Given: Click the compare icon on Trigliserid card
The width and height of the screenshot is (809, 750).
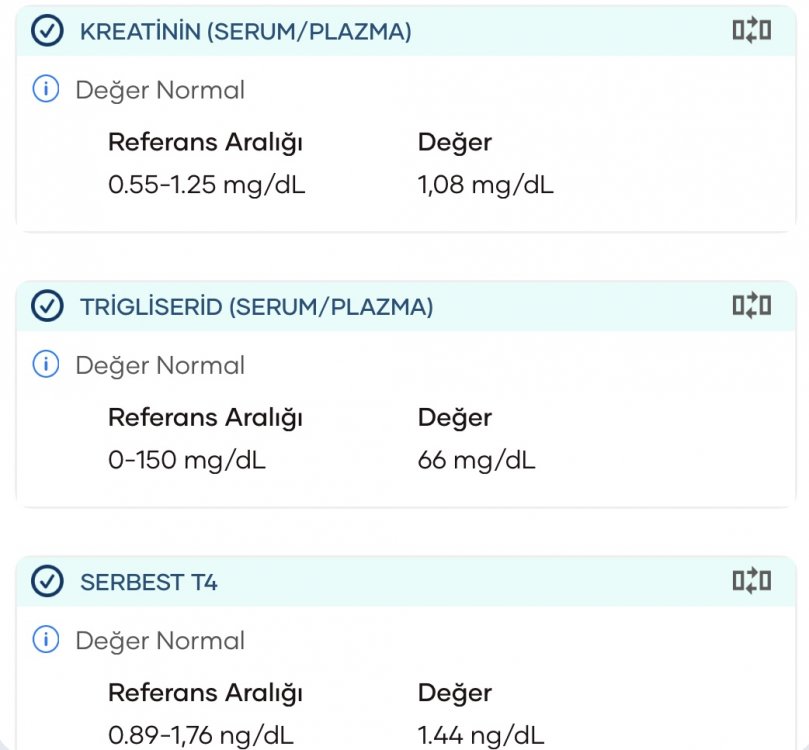Looking at the screenshot, I should tap(752, 306).
